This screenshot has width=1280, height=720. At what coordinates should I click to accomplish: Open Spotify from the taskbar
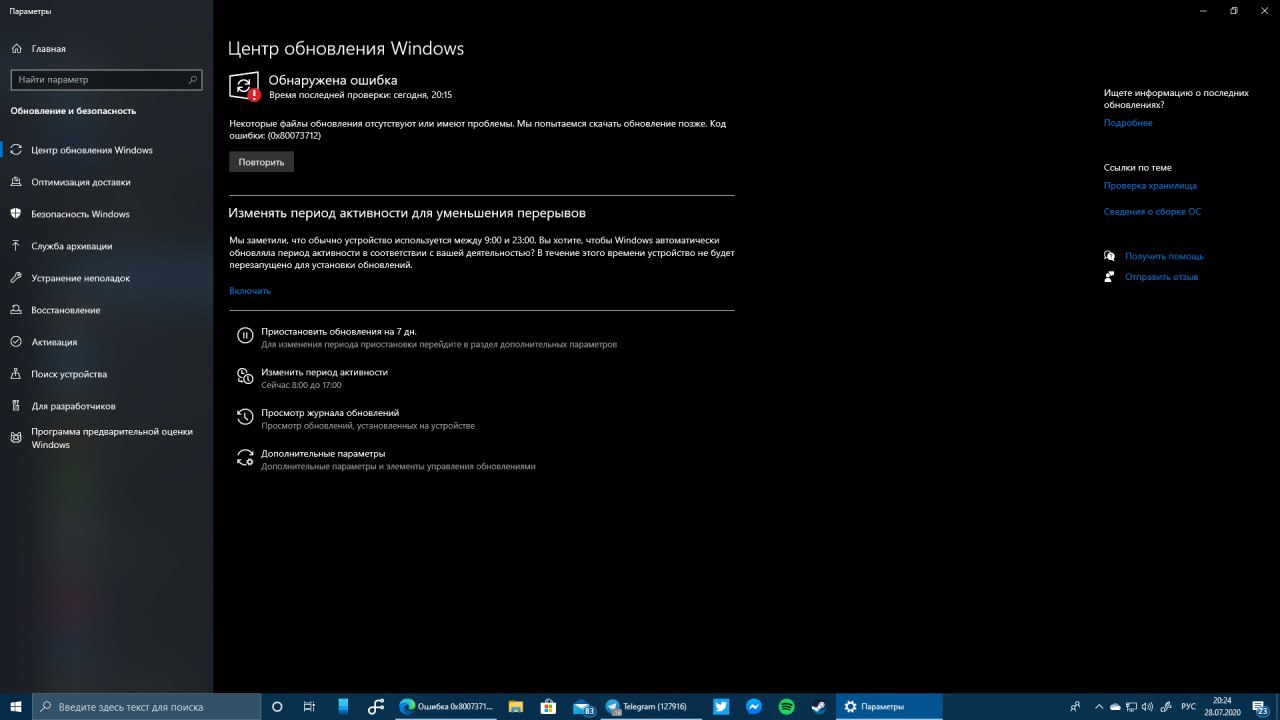coord(786,706)
